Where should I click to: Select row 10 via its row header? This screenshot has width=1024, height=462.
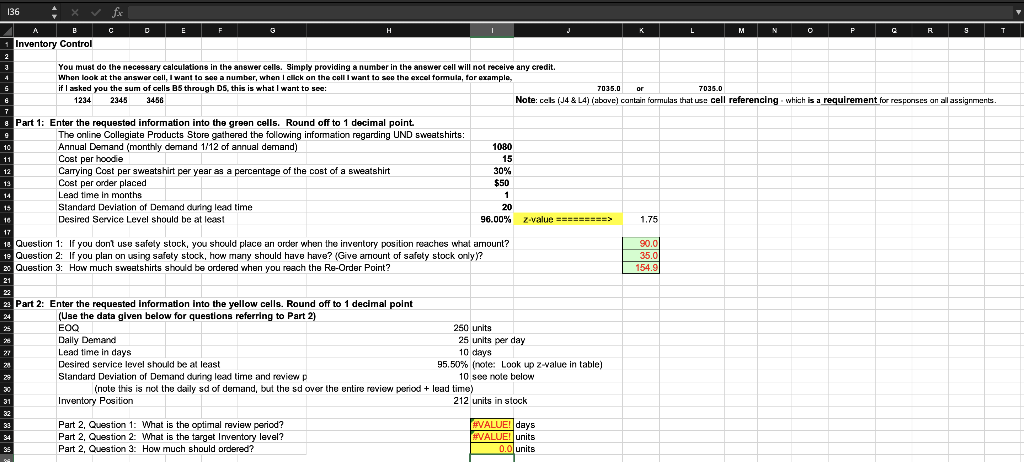point(7,147)
